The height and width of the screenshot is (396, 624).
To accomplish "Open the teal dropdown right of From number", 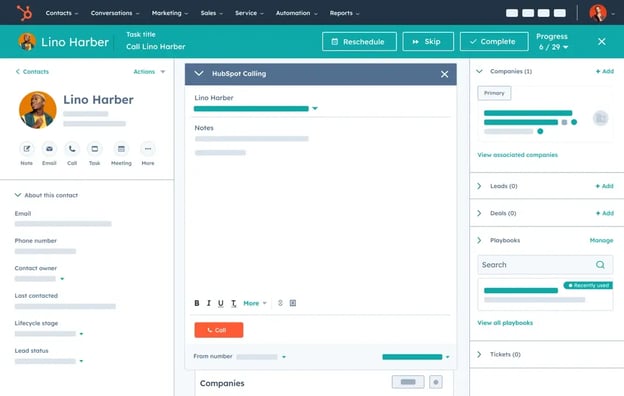I will [416, 357].
